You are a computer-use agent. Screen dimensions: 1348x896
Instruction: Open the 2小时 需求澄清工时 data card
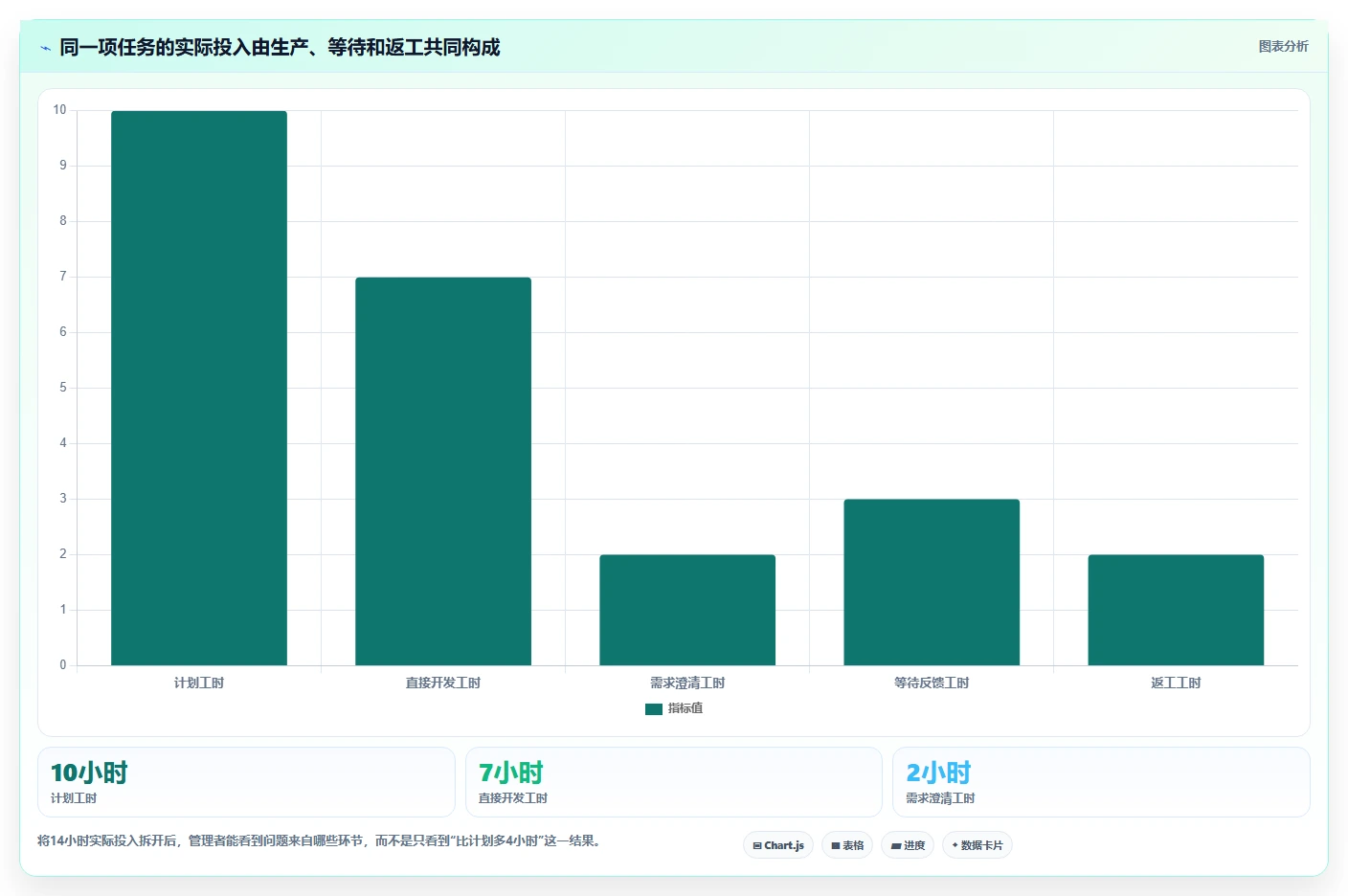[x=1101, y=782]
